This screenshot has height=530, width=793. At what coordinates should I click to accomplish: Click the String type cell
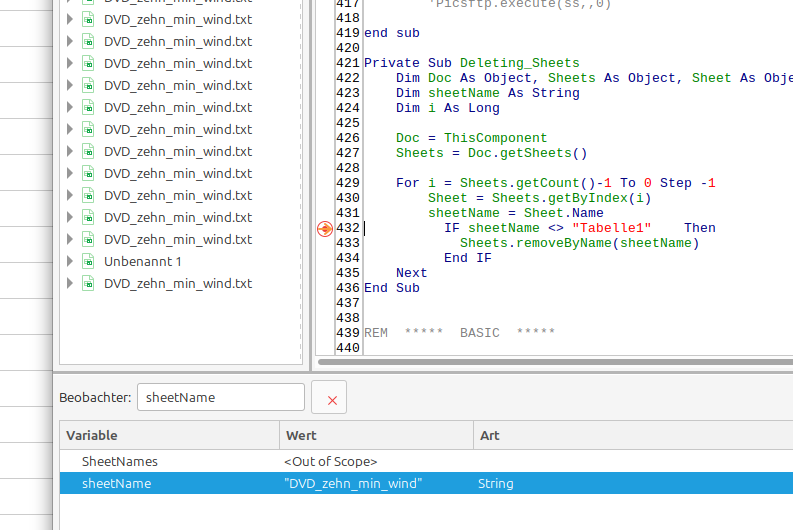coord(496,483)
